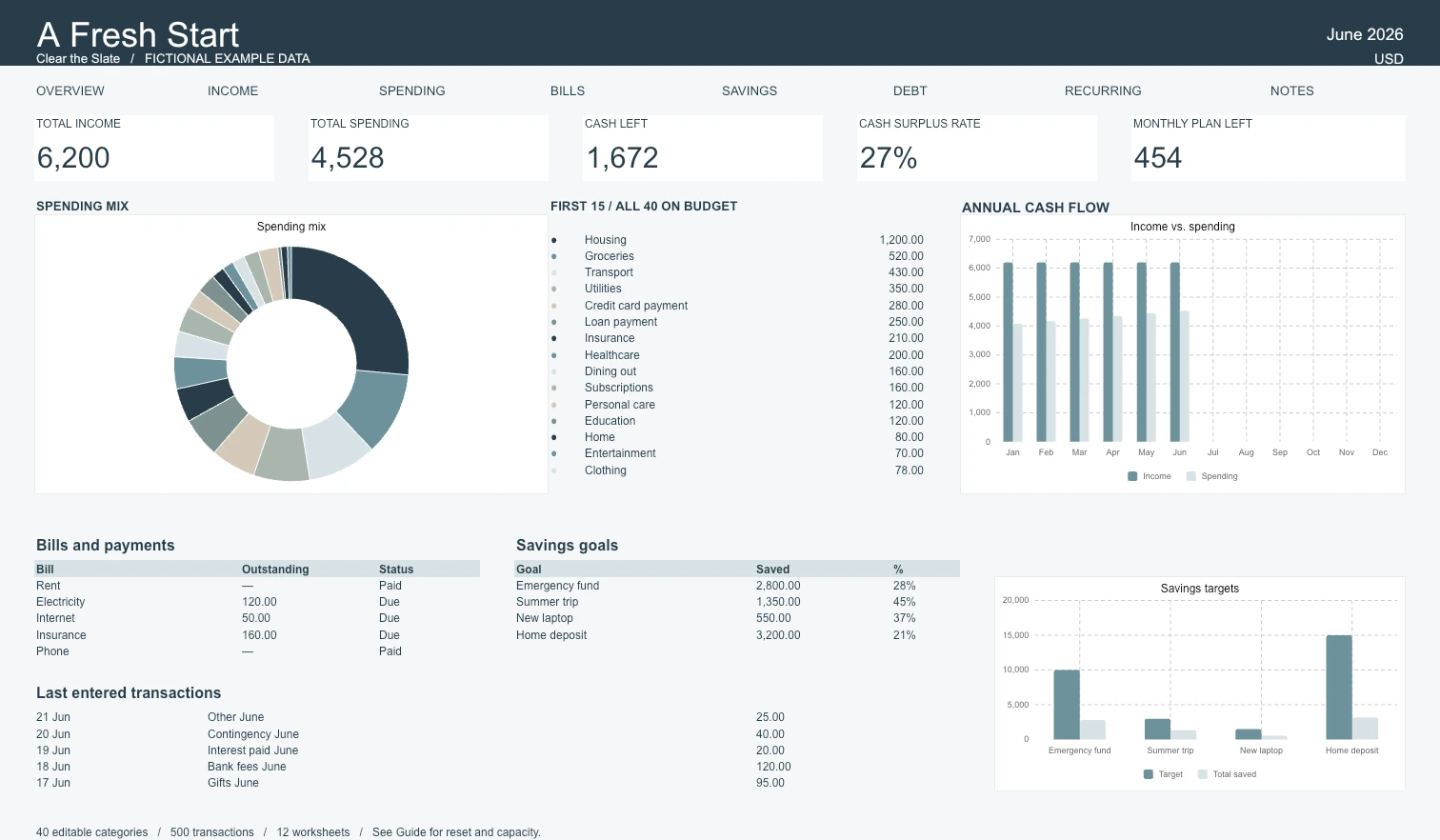
Task: Click Summer trip saved amount 1,350.00
Action: pyautogui.click(x=778, y=602)
